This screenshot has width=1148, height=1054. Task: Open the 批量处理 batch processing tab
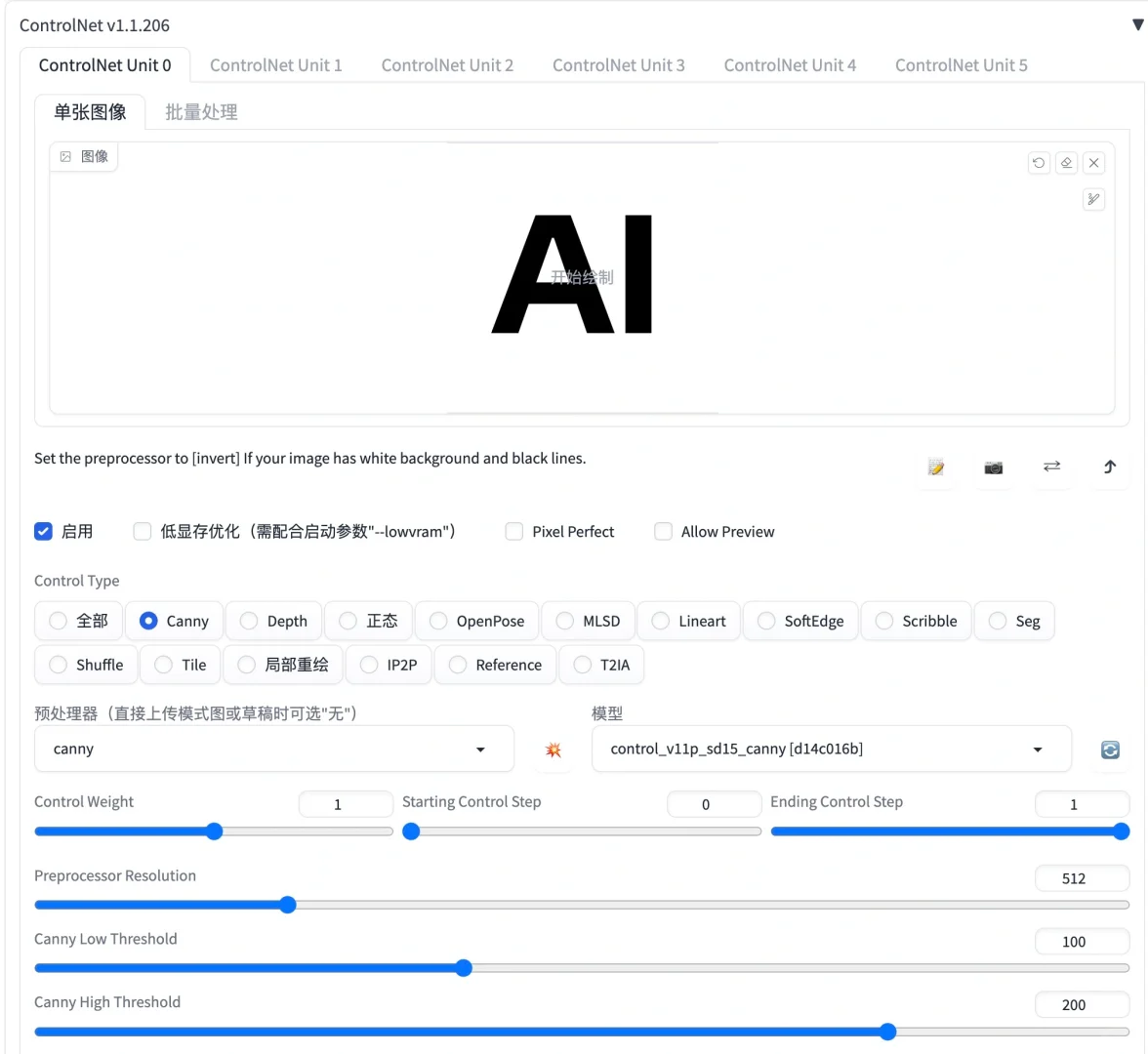201,111
